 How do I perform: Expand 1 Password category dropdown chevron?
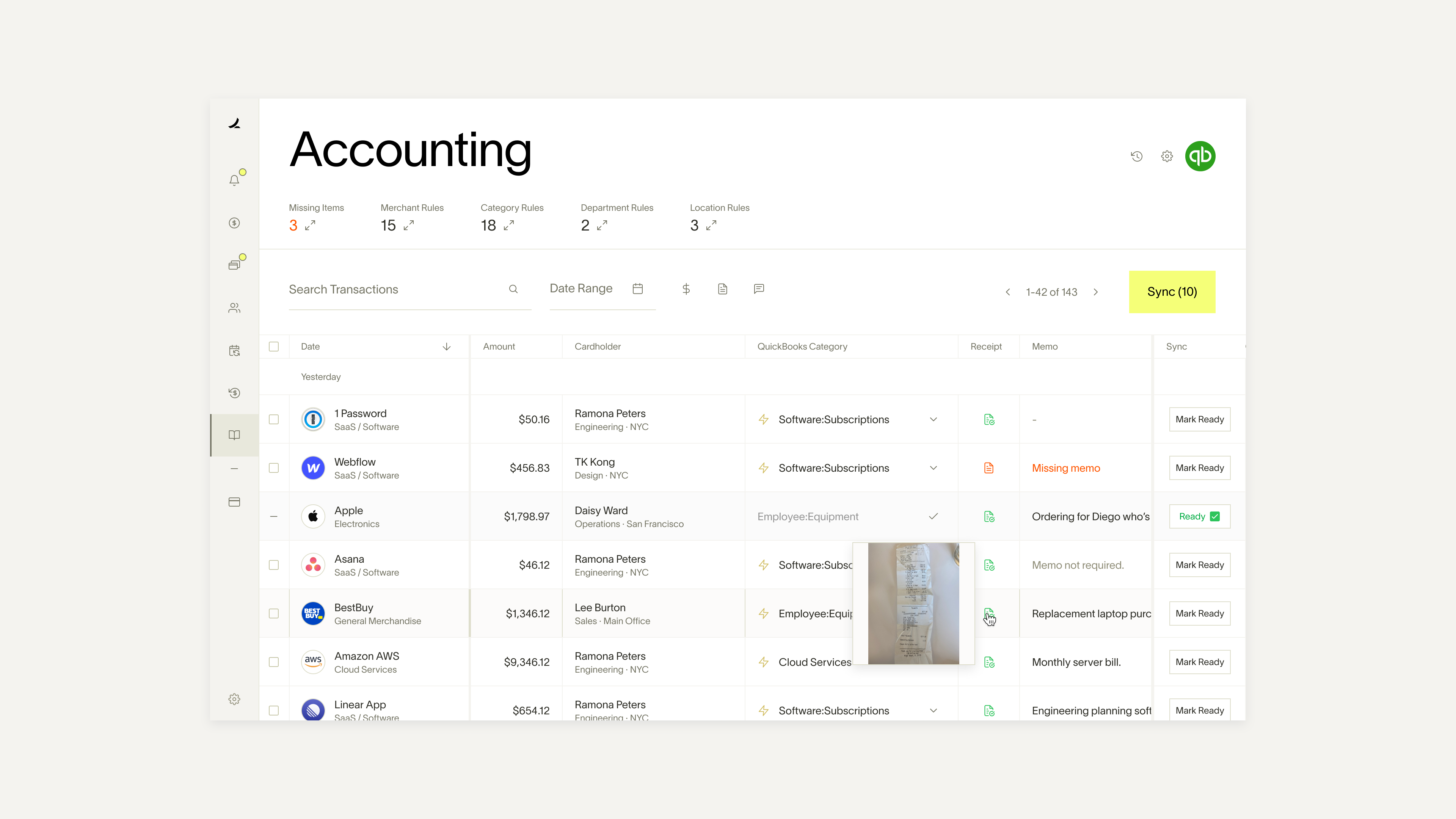(933, 419)
